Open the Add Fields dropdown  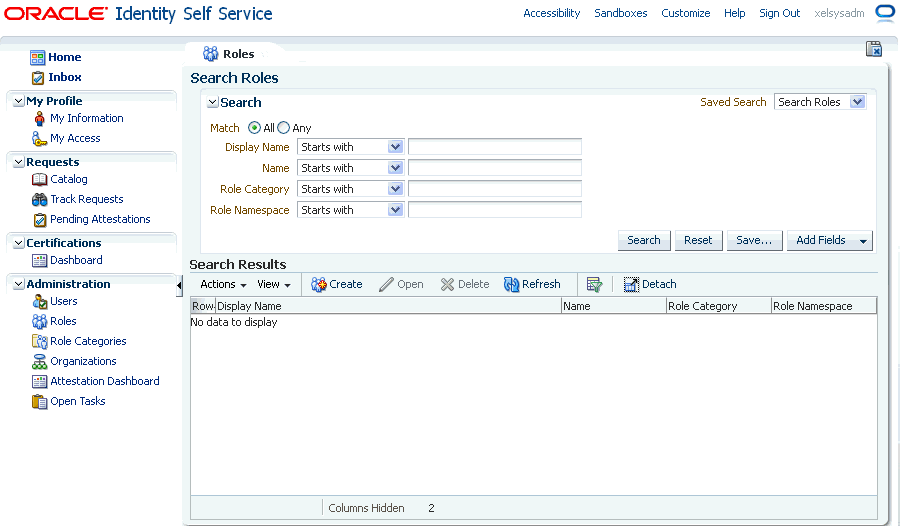click(830, 241)
